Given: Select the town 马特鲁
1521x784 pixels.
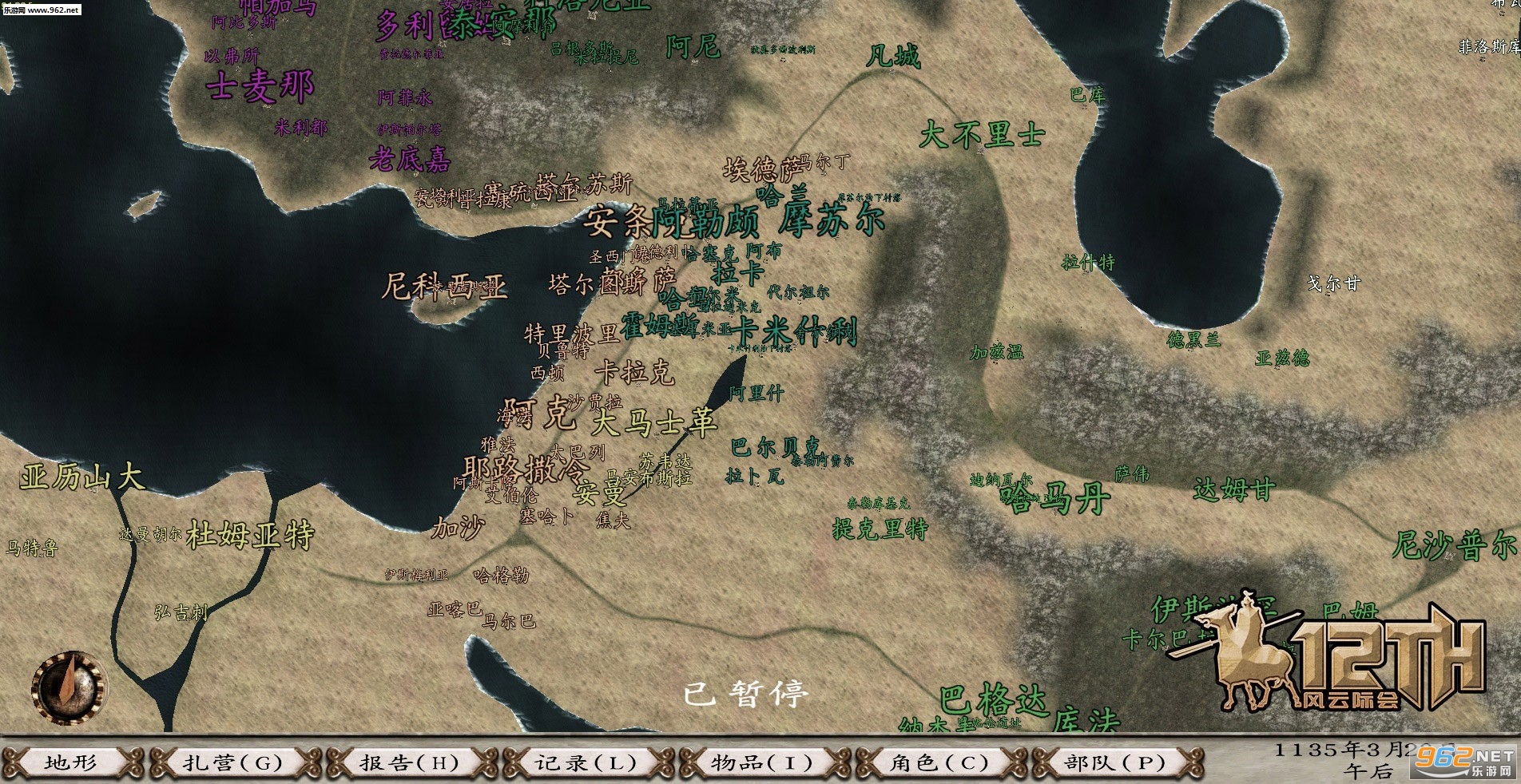Looking at the screenshot, I should click(32, 548).
